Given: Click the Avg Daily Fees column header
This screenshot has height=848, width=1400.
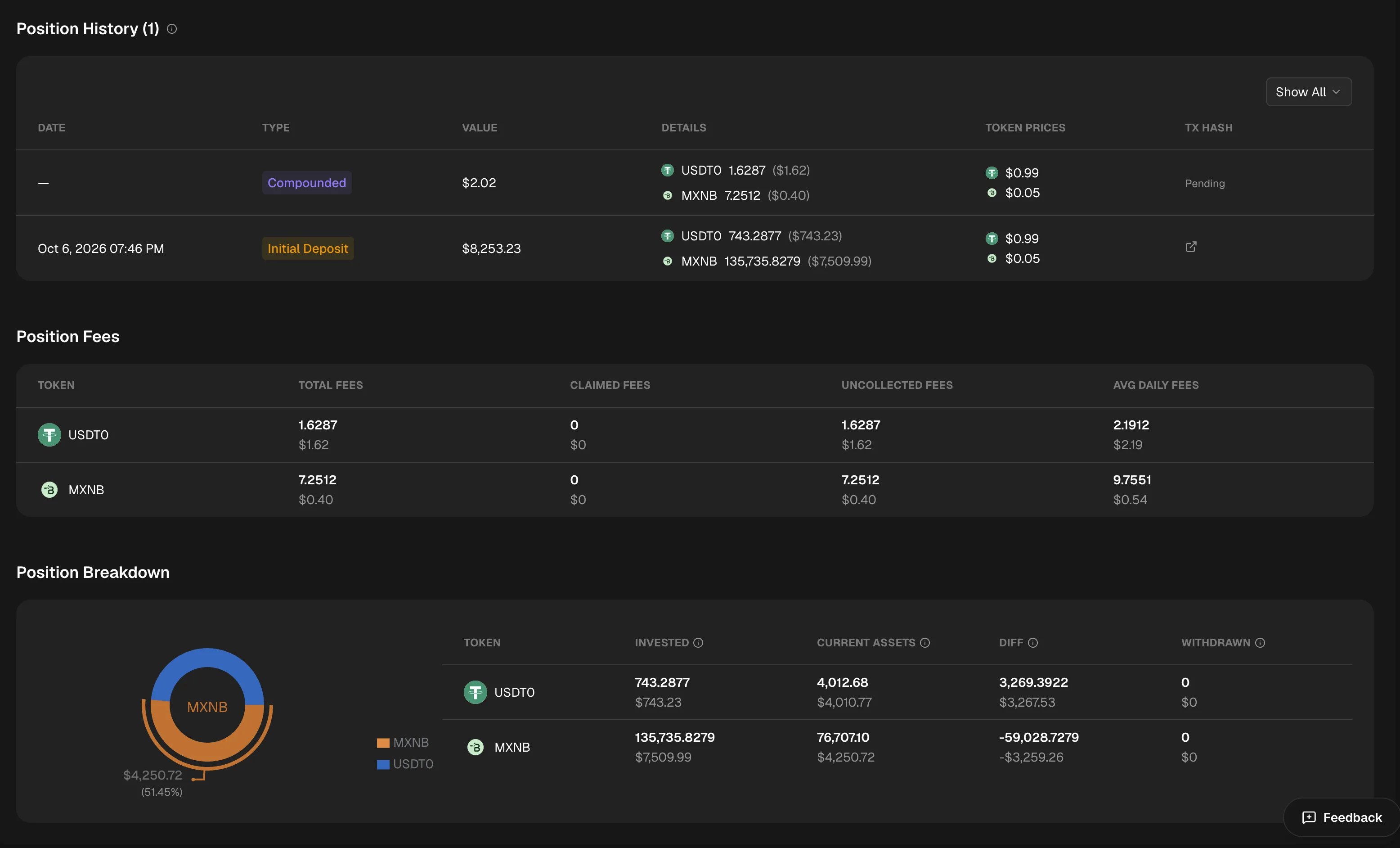Looking at the screenshot, I should click(1156, 385).
